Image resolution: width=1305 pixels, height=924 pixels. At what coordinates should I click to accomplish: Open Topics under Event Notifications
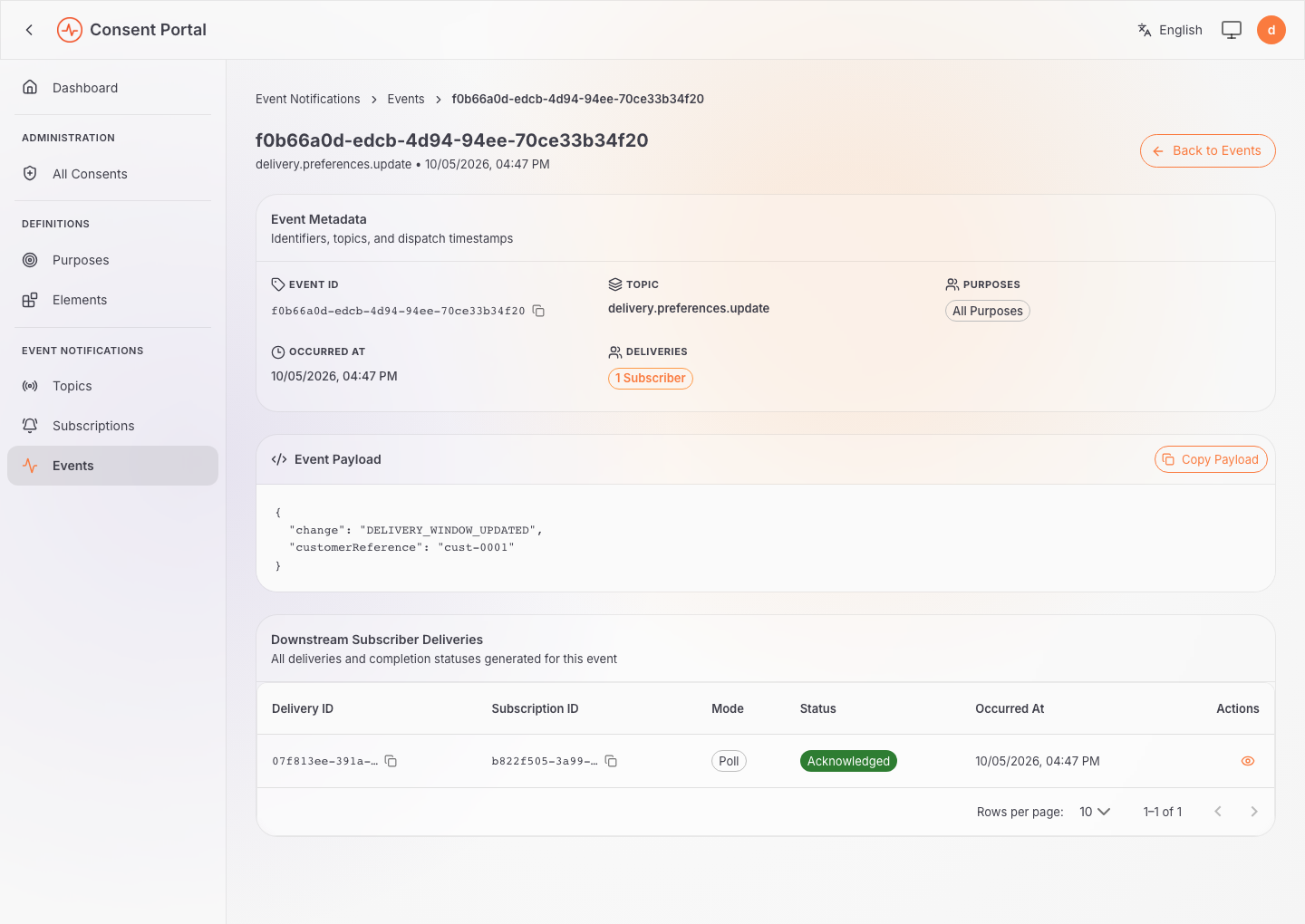(x=112, y=386)
